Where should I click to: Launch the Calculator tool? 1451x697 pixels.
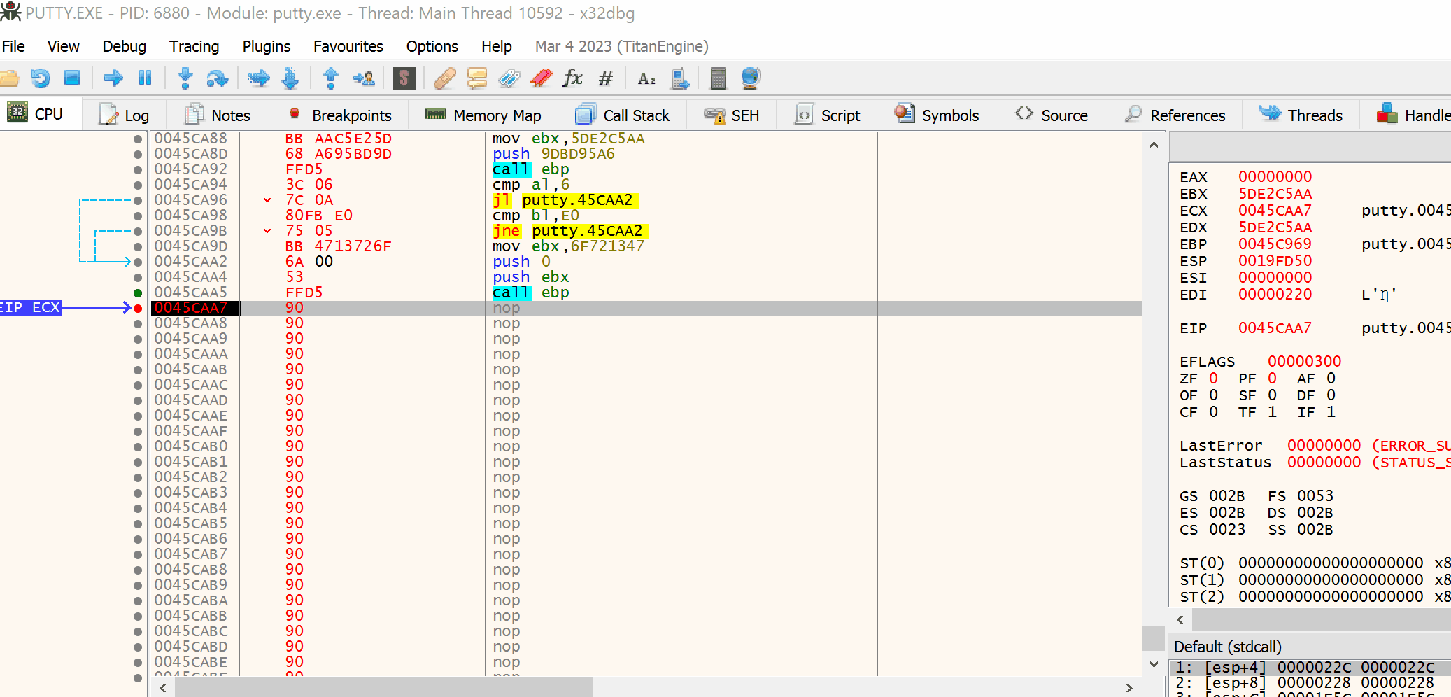[x=718, y=78]
